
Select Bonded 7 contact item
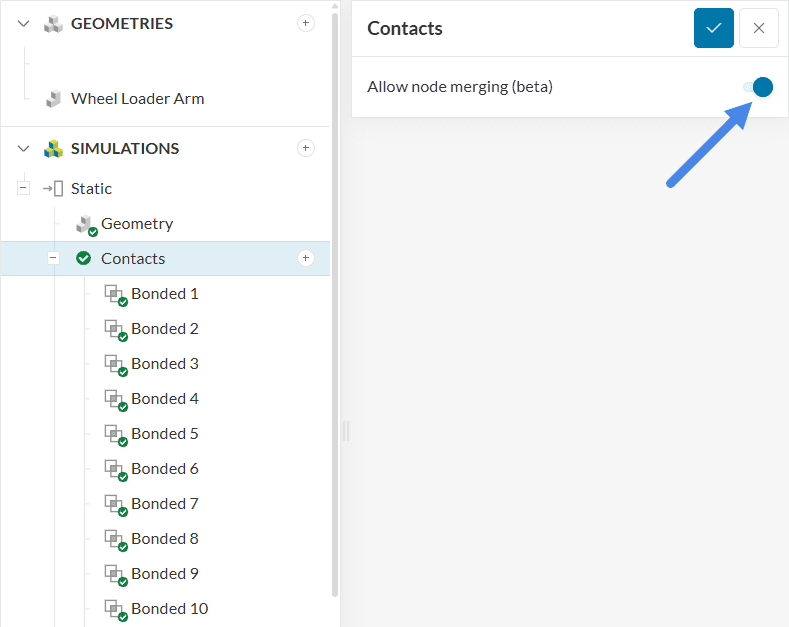point(165,503)
